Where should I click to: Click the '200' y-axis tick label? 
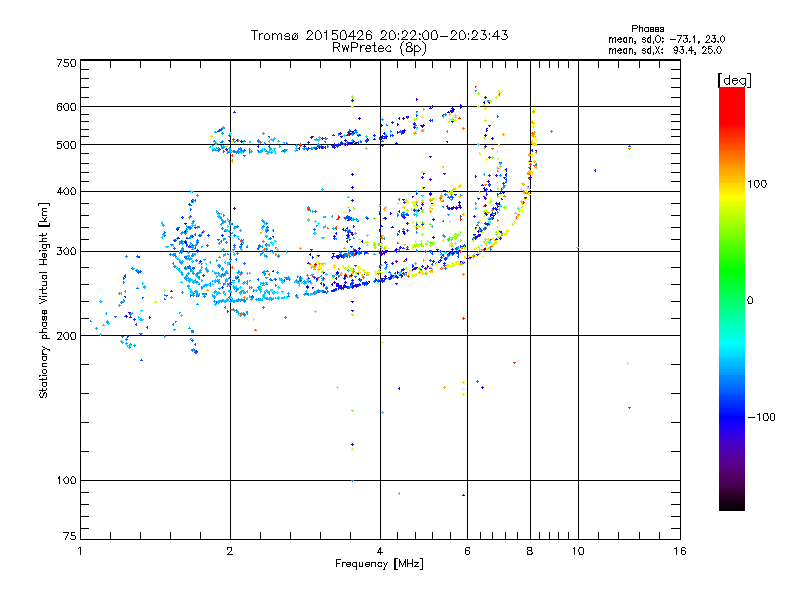point(67,336)
